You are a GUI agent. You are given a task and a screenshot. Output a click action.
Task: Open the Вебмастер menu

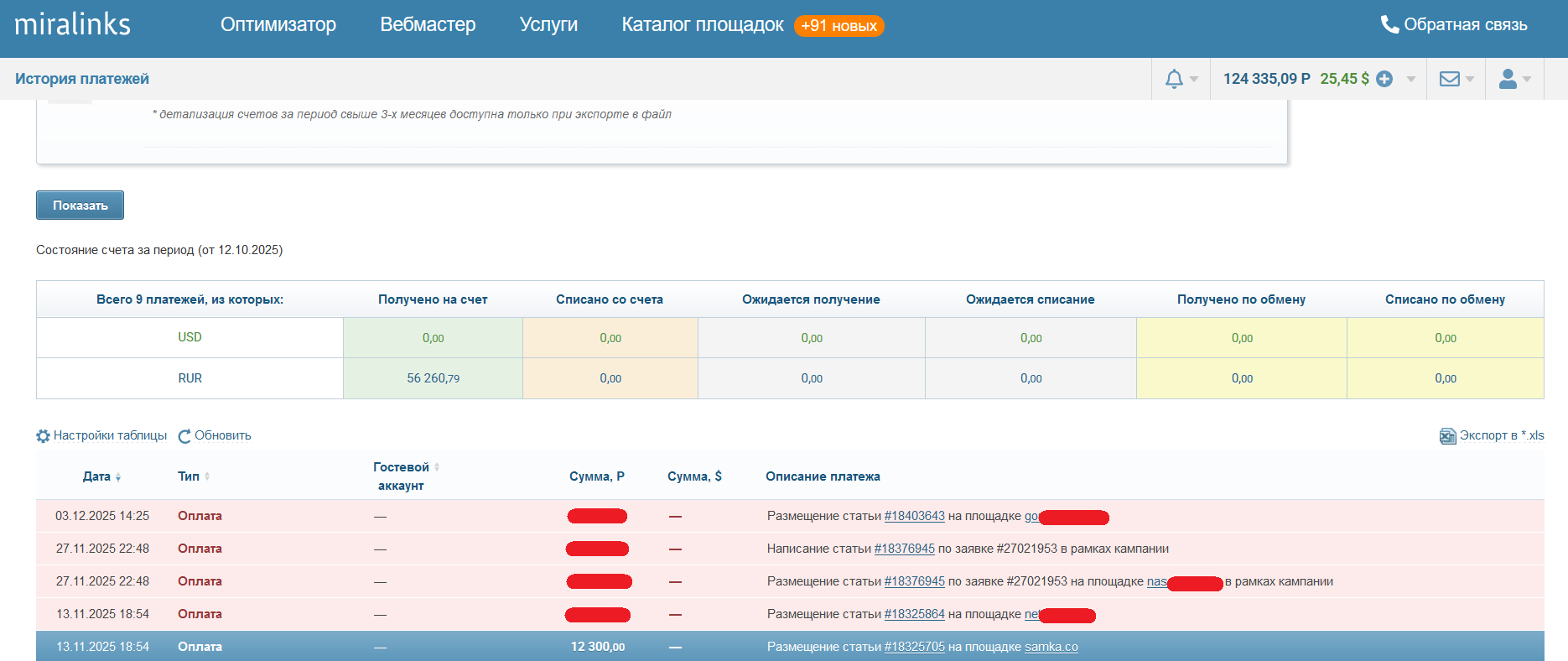point(428,25)
